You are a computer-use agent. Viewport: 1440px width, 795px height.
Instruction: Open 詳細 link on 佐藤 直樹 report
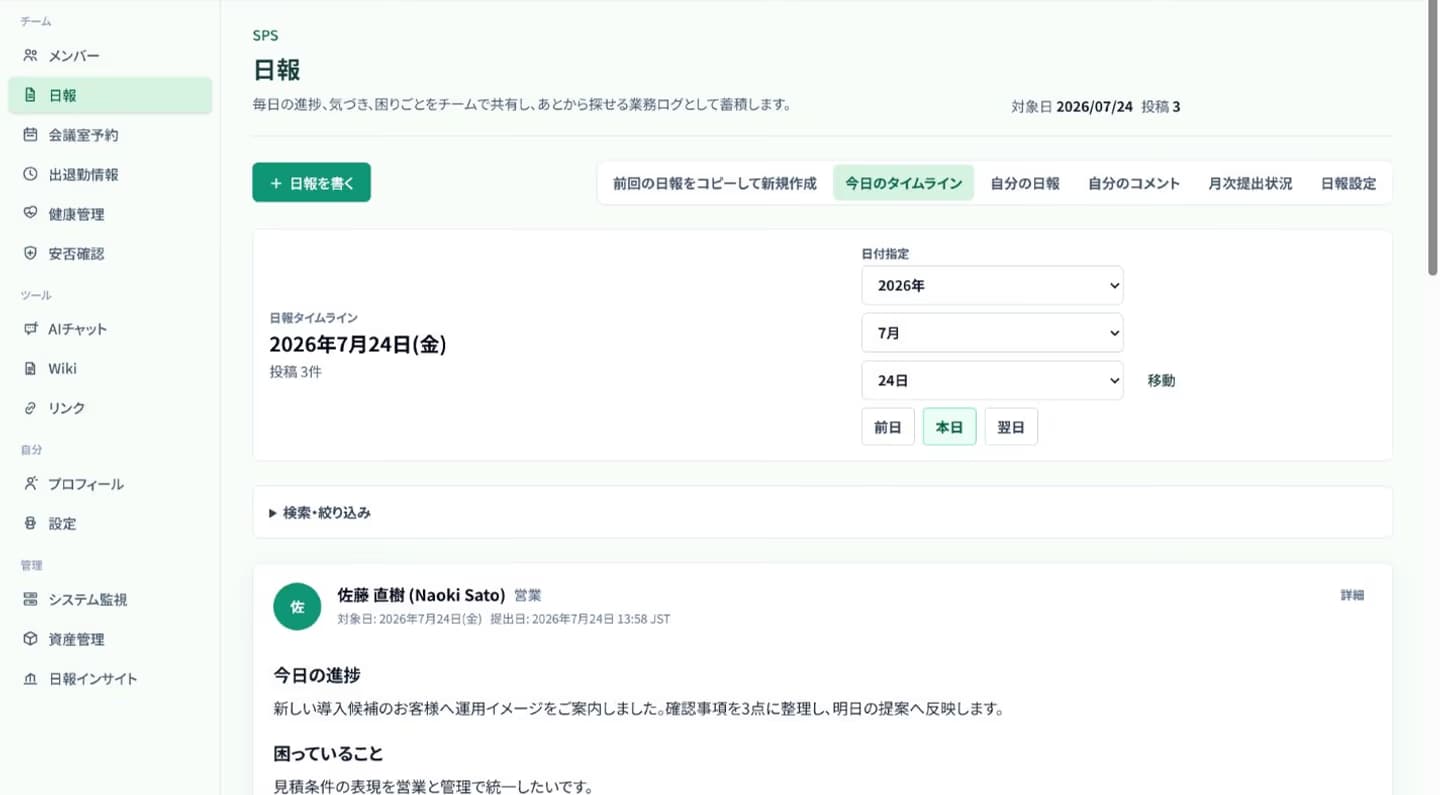(x=1352, y=595)
